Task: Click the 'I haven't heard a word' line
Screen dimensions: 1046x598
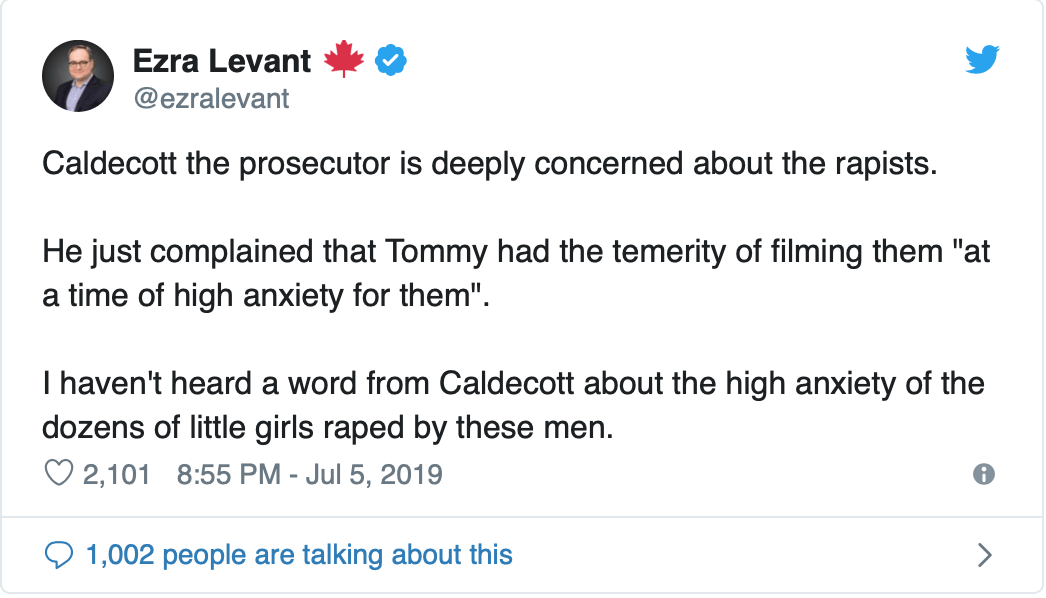Action: pyautogui.click(x=513, y=384)
